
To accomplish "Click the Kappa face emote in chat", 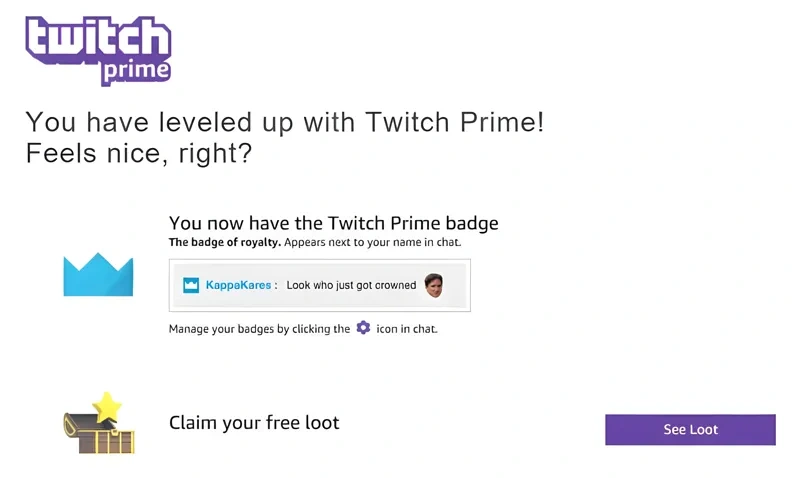I will pos(434,285).
